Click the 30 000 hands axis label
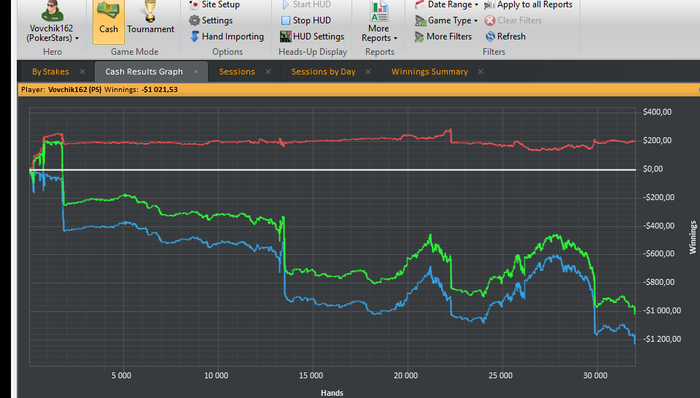This screenshot has width=700, height=398. coord(595,376)
